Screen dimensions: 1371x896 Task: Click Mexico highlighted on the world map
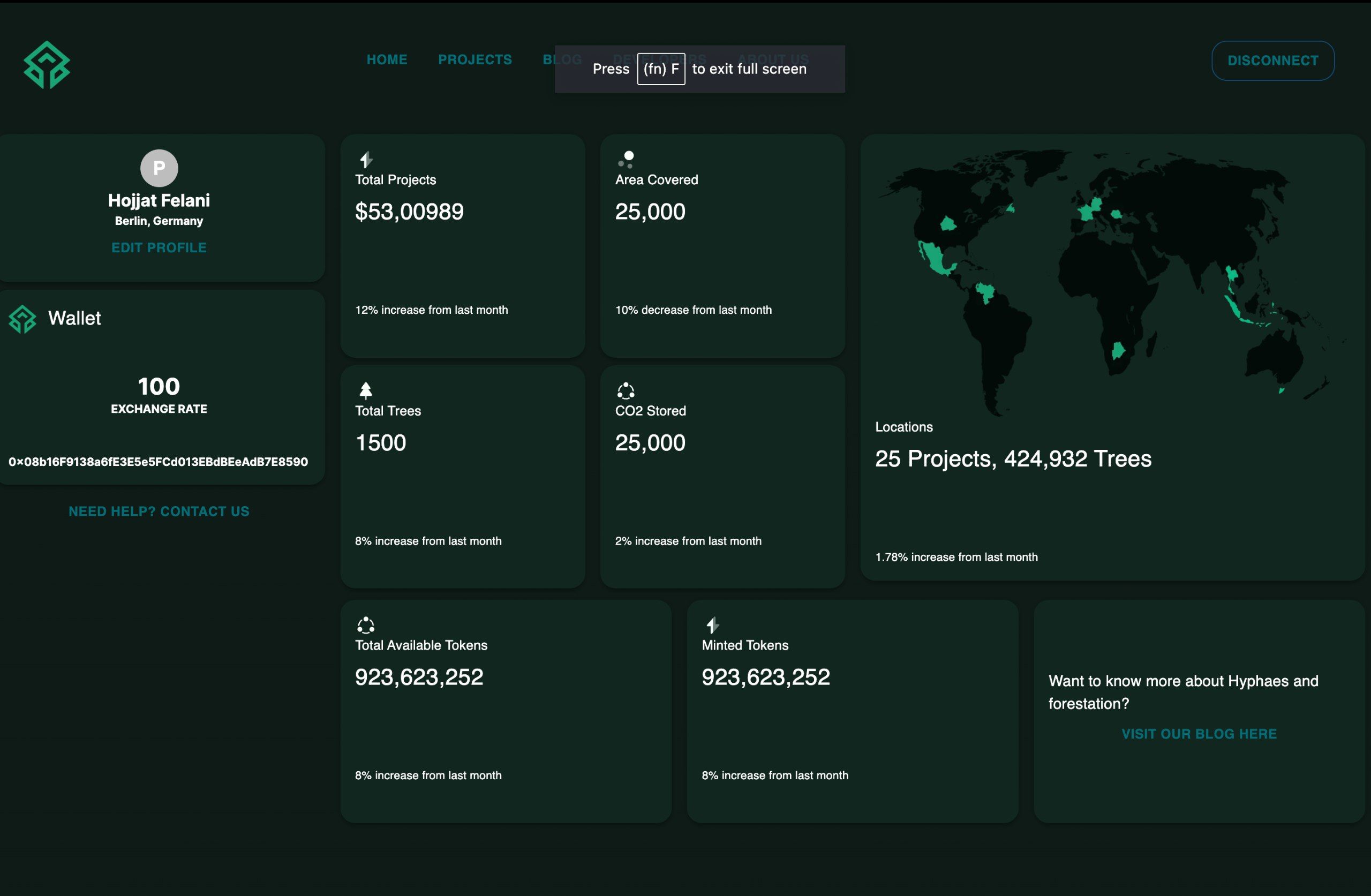point(936,259)
